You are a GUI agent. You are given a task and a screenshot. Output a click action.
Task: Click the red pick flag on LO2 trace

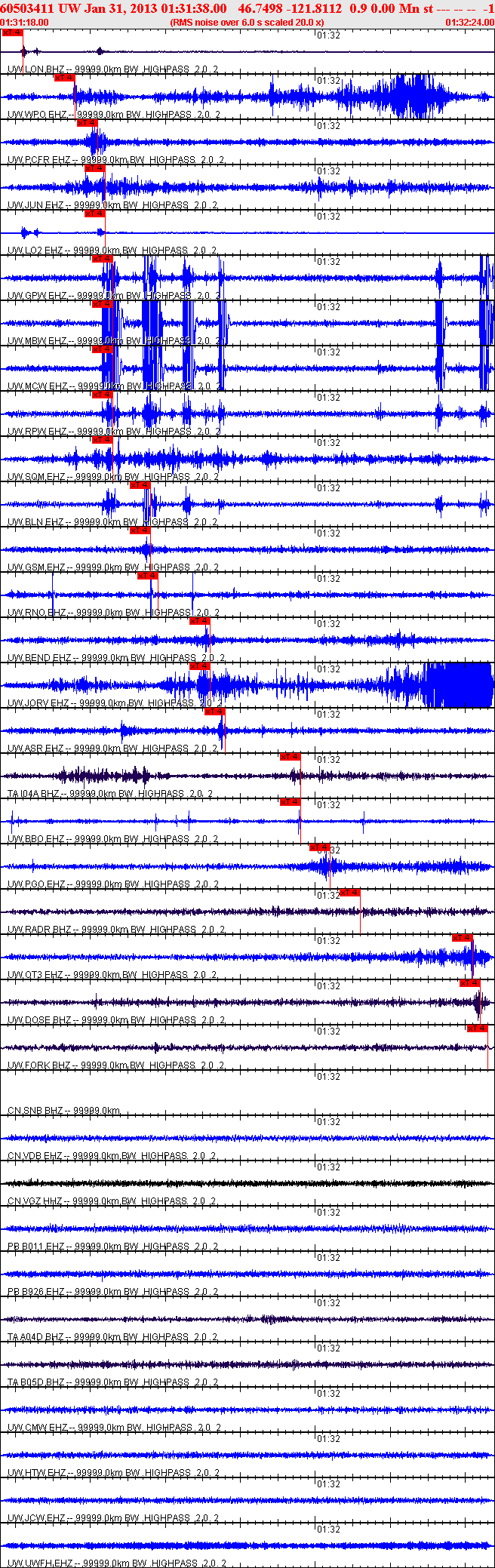pos(95,214)
